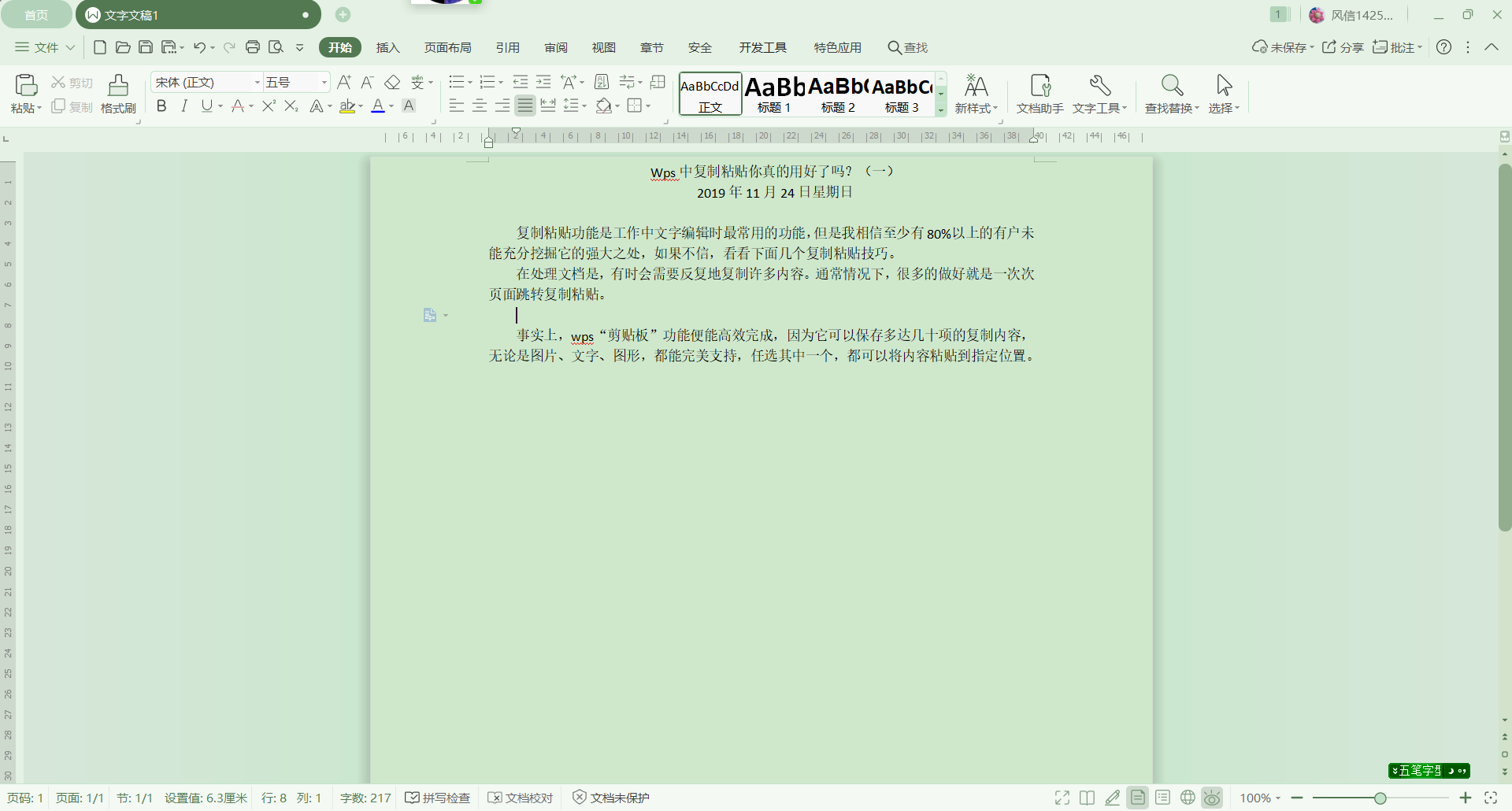
Task: Open a file with the folder icon
Action: pyautogui.click(x=123, y=47)
